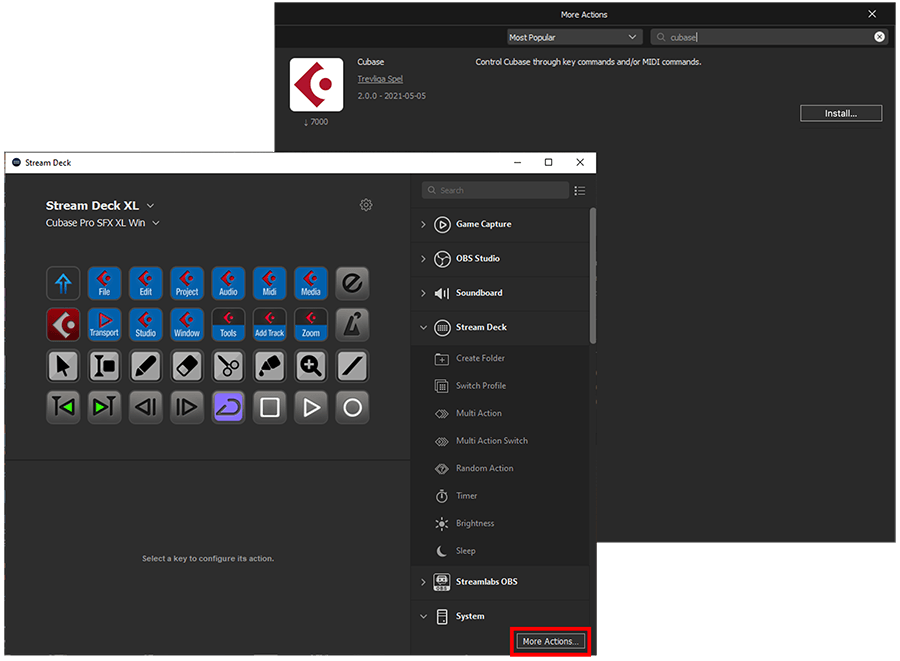Click Install for the Cubase plugin
900x661 pixels.
coord(840,112)
